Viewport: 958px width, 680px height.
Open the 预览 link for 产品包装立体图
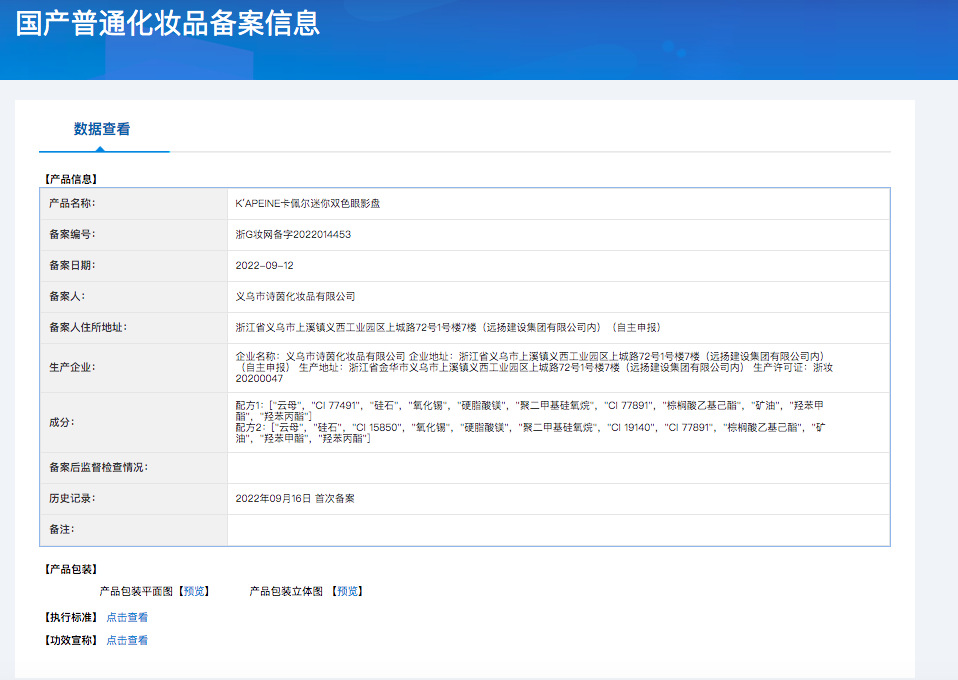pos(348,591)
